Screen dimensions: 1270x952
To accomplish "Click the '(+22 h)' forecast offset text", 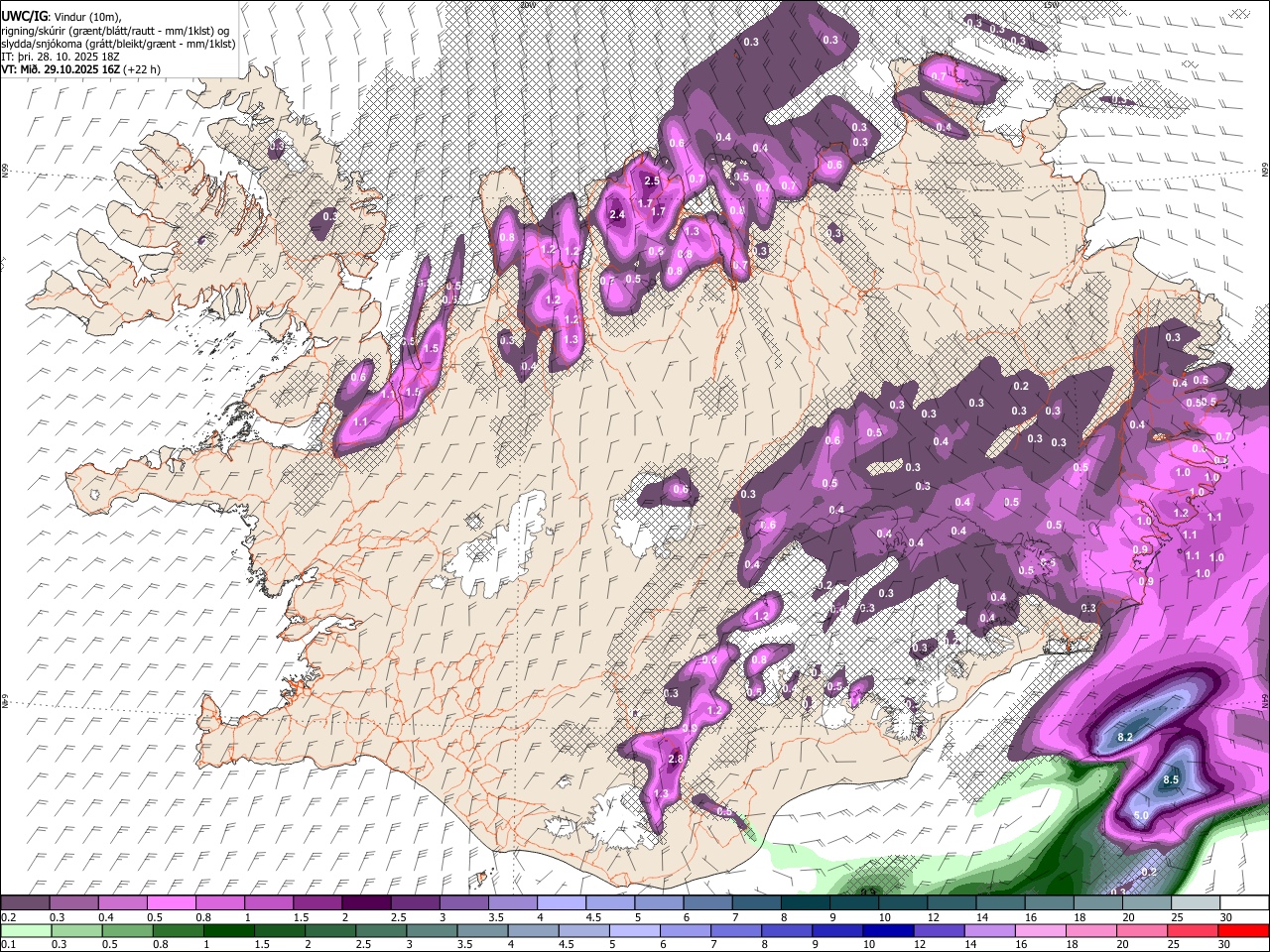I will click(x=142, y=69).
